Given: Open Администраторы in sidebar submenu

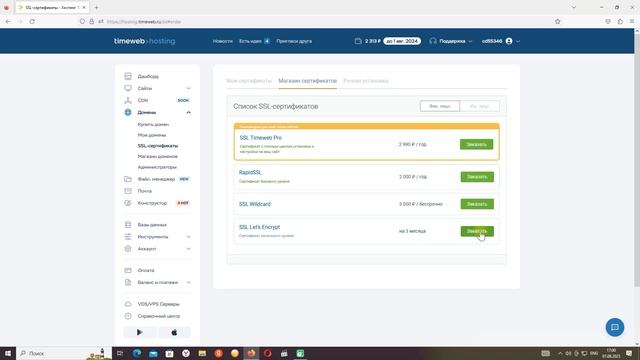Looking at the screenshot, I should pos(157,167).
